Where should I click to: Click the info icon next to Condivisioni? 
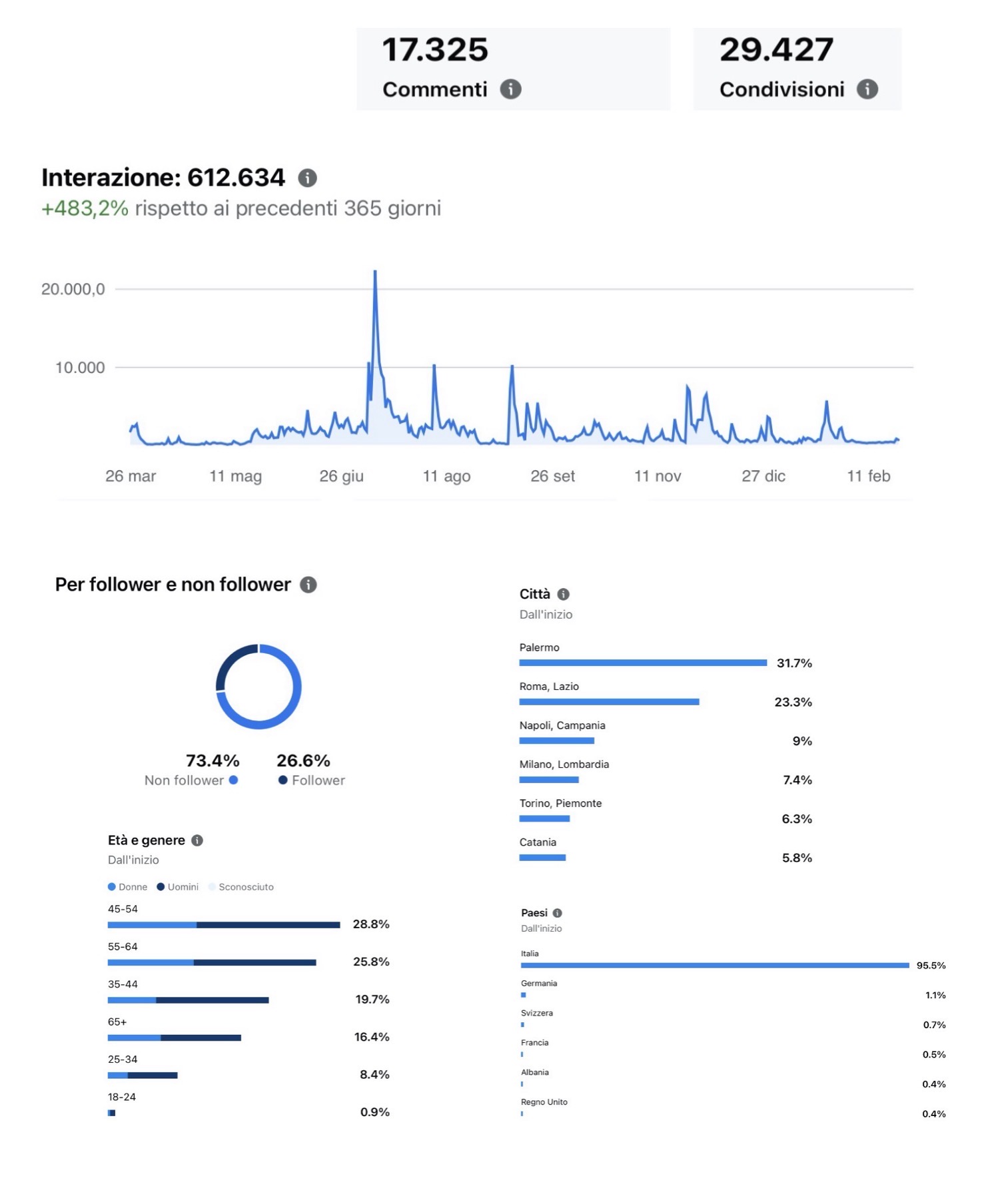[867, 89]
